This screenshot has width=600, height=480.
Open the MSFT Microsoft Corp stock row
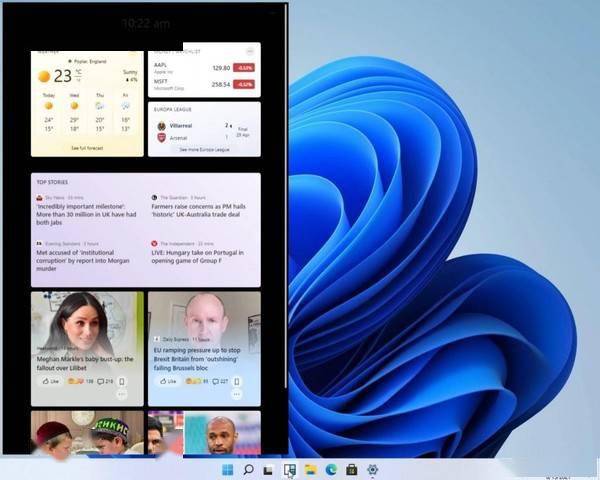204,85
